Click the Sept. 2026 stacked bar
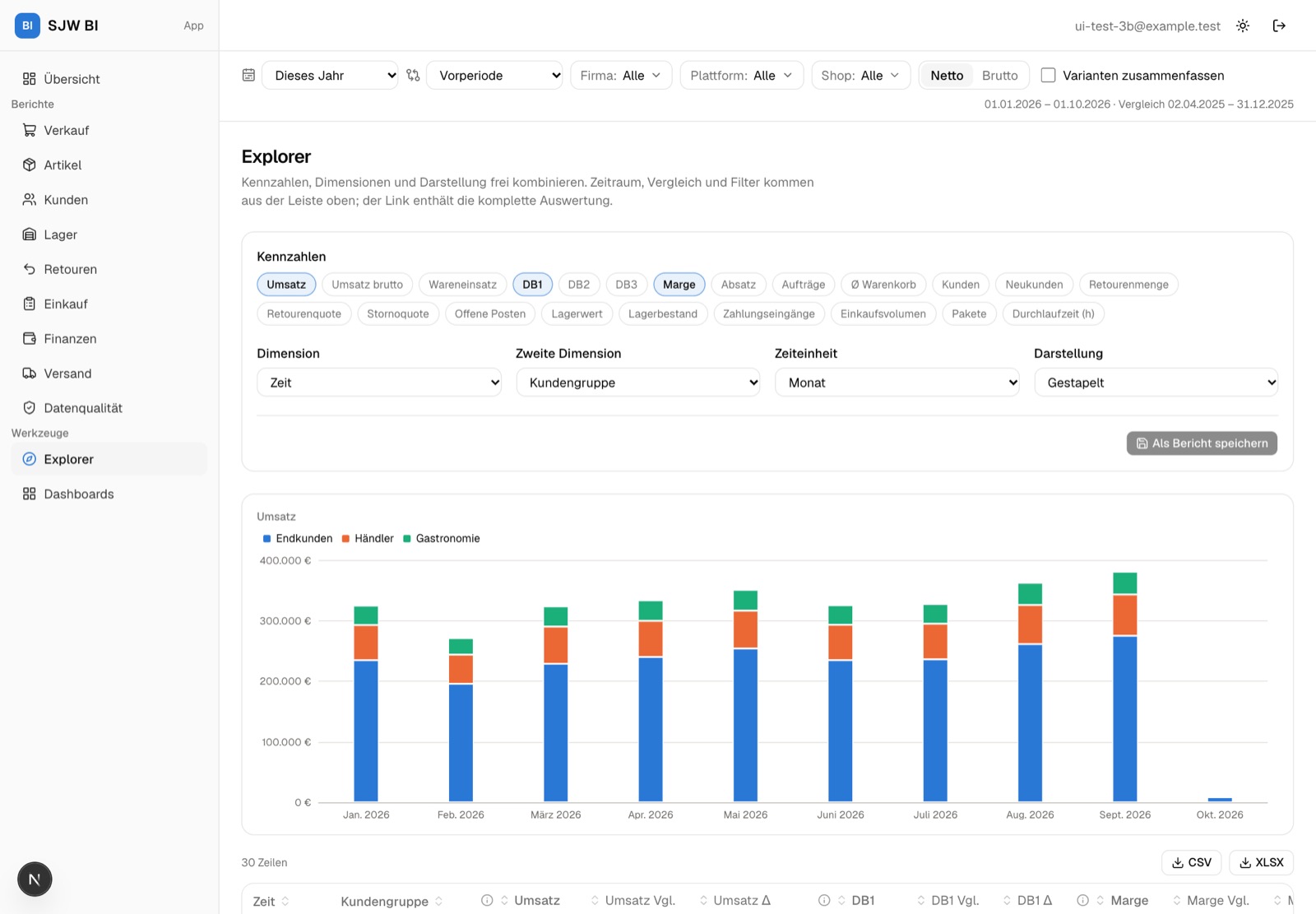The width and height of the screenshot is (1316, 914). point(1125,687)
